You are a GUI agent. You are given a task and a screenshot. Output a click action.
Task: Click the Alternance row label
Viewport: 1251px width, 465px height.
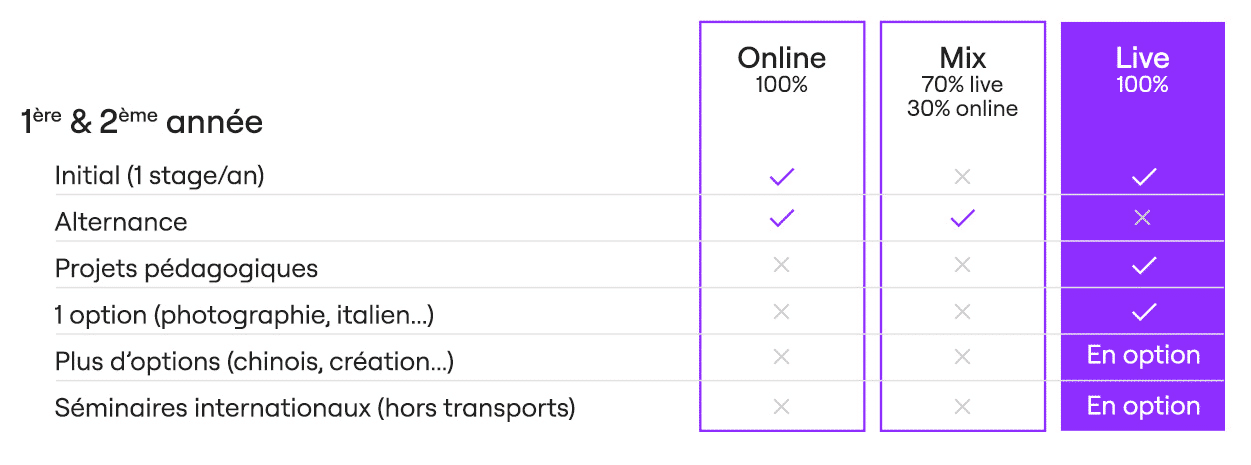pos(121,221)
